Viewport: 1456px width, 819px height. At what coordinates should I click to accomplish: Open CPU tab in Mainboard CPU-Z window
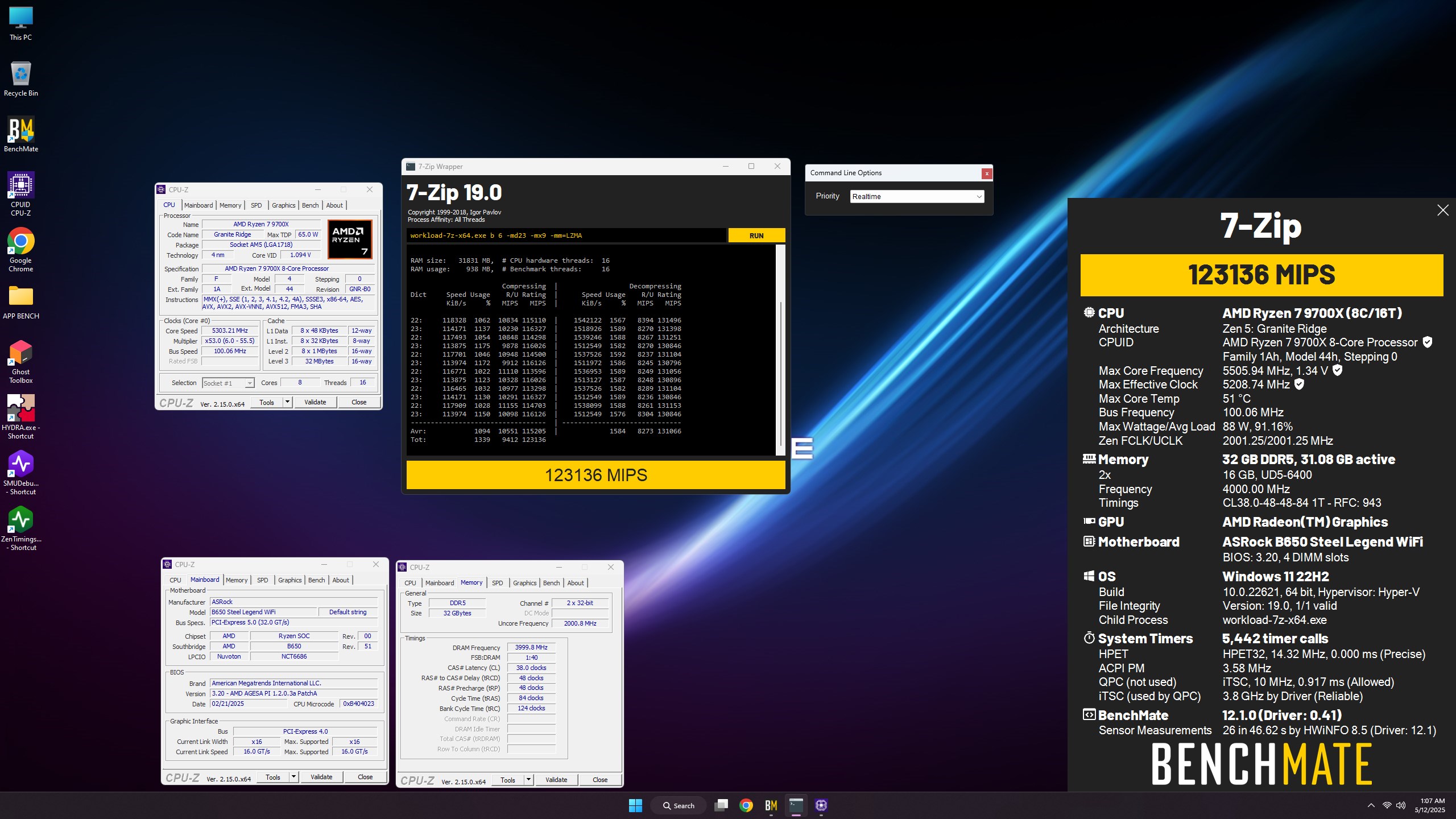click(x=175, y=580)
